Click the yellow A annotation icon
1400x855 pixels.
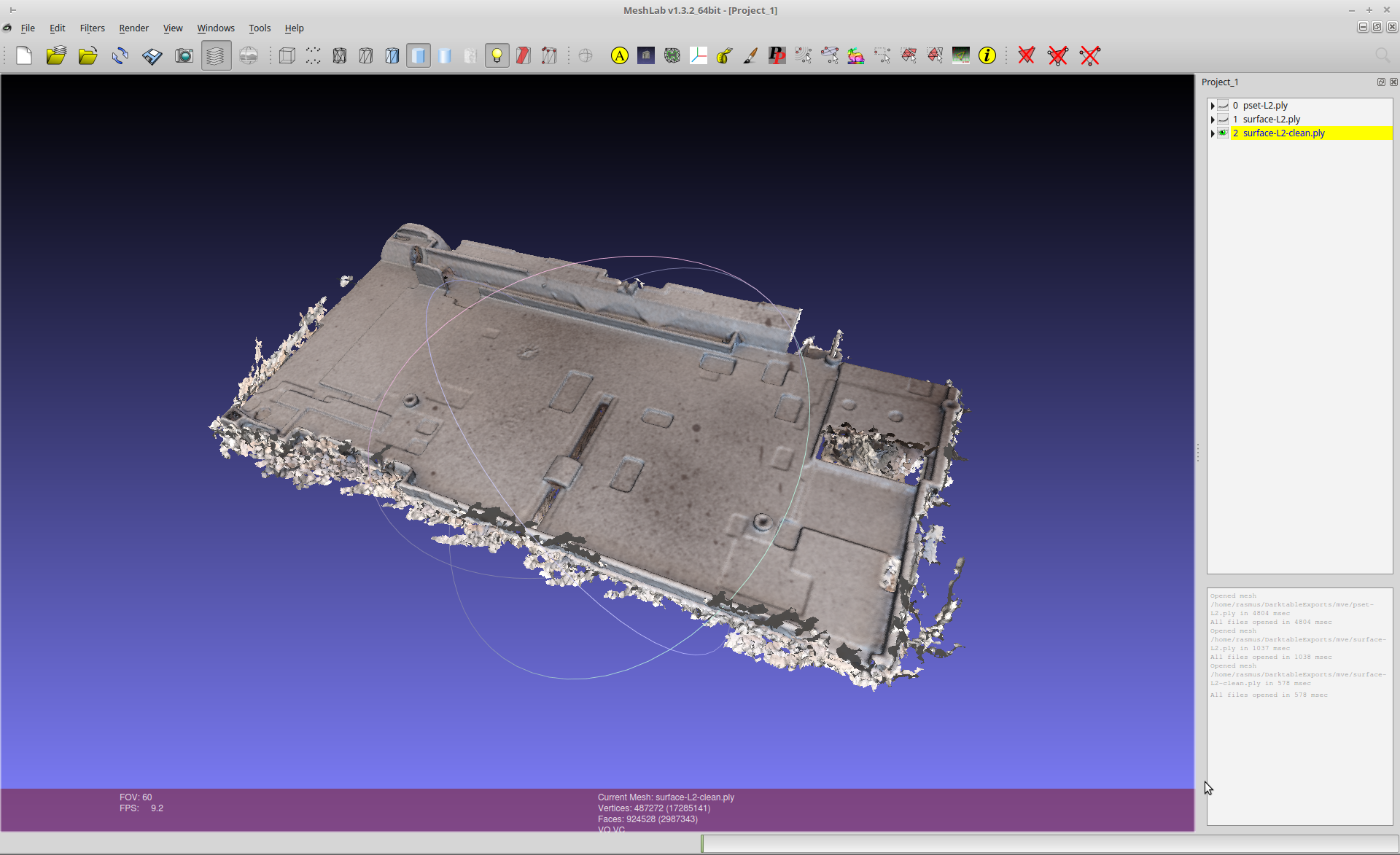(619, 55)
